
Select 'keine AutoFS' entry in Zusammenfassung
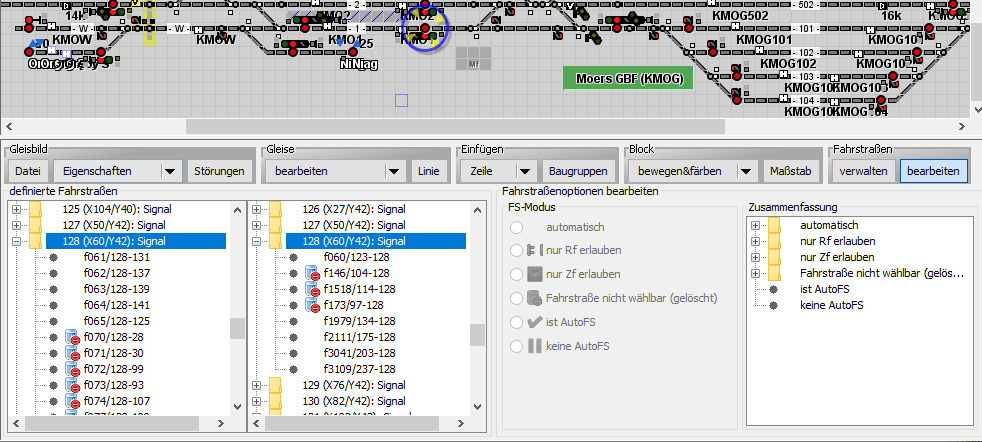tap(830, 305)
